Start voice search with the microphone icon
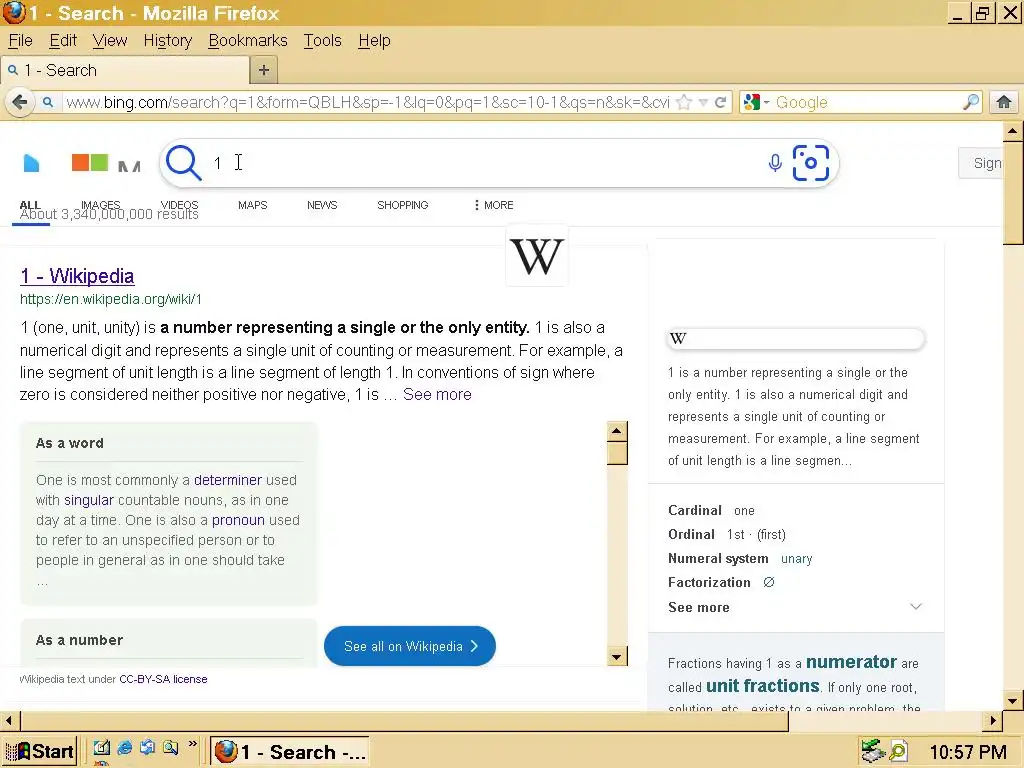Screen dimensions: 1024x768 pyautogui.click(x=775, y=163)
